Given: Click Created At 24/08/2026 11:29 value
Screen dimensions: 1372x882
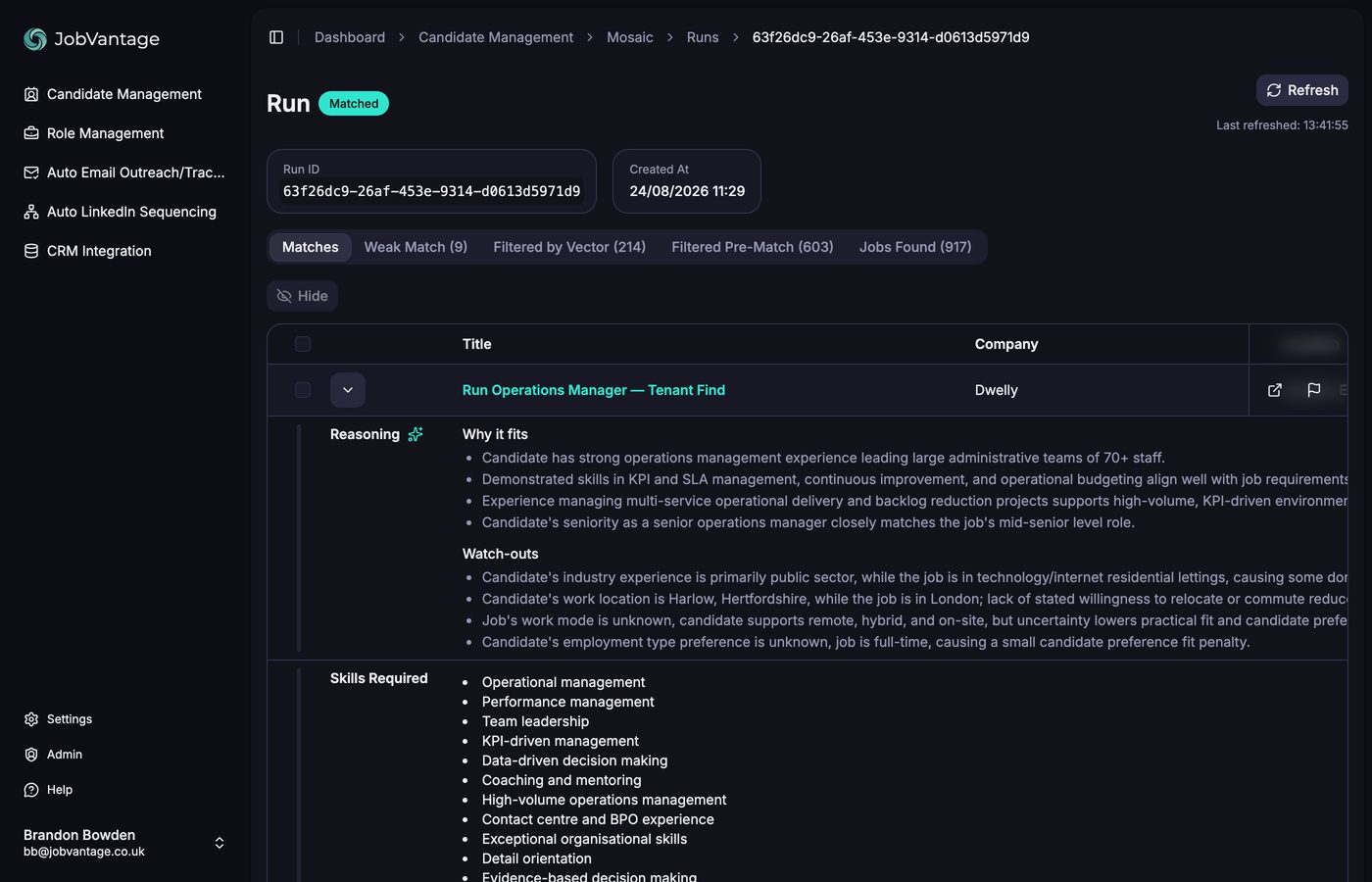Looking at the screenshot, I should point(687,191).
